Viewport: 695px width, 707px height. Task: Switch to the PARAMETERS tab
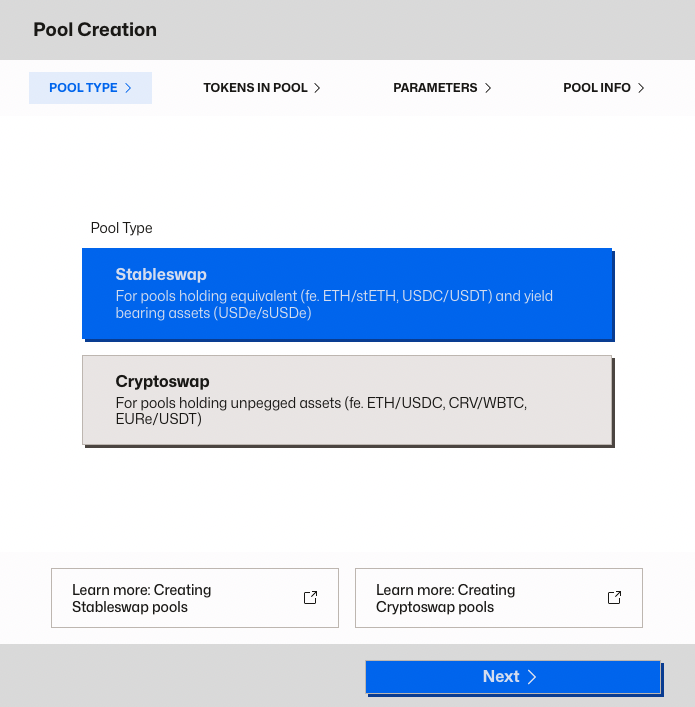pos(435,88)
